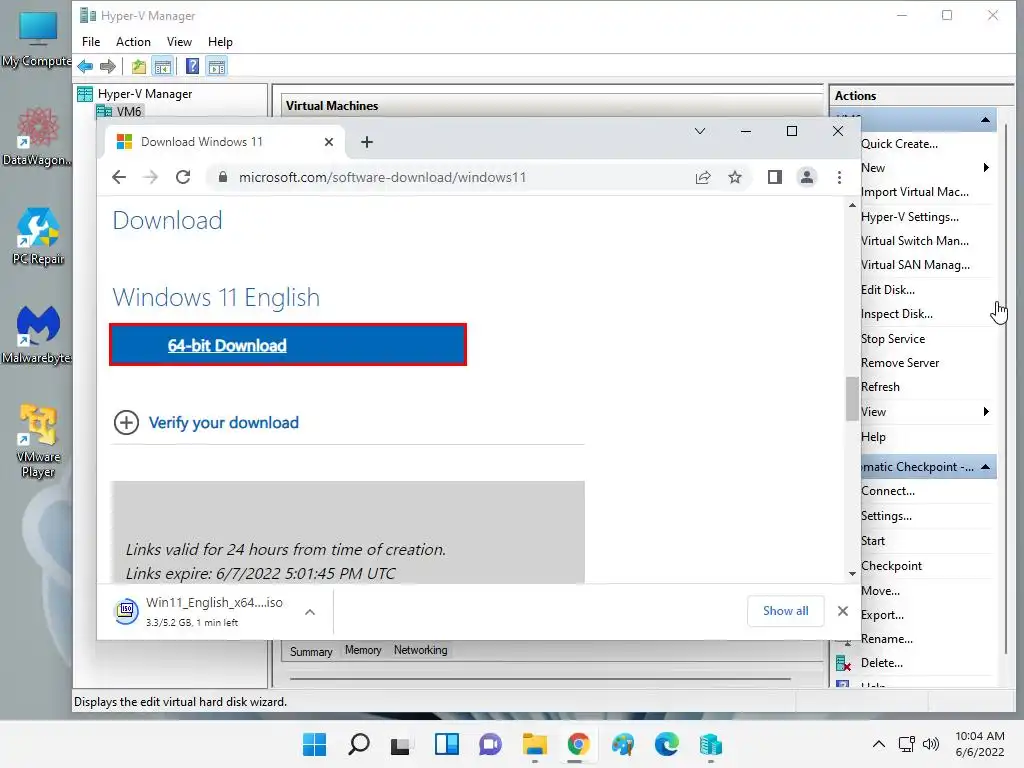Viewport: 1024px width, 768px height.
Task: Click Show all downloads button
Action: pyautogui.click(x=786, y=611)
